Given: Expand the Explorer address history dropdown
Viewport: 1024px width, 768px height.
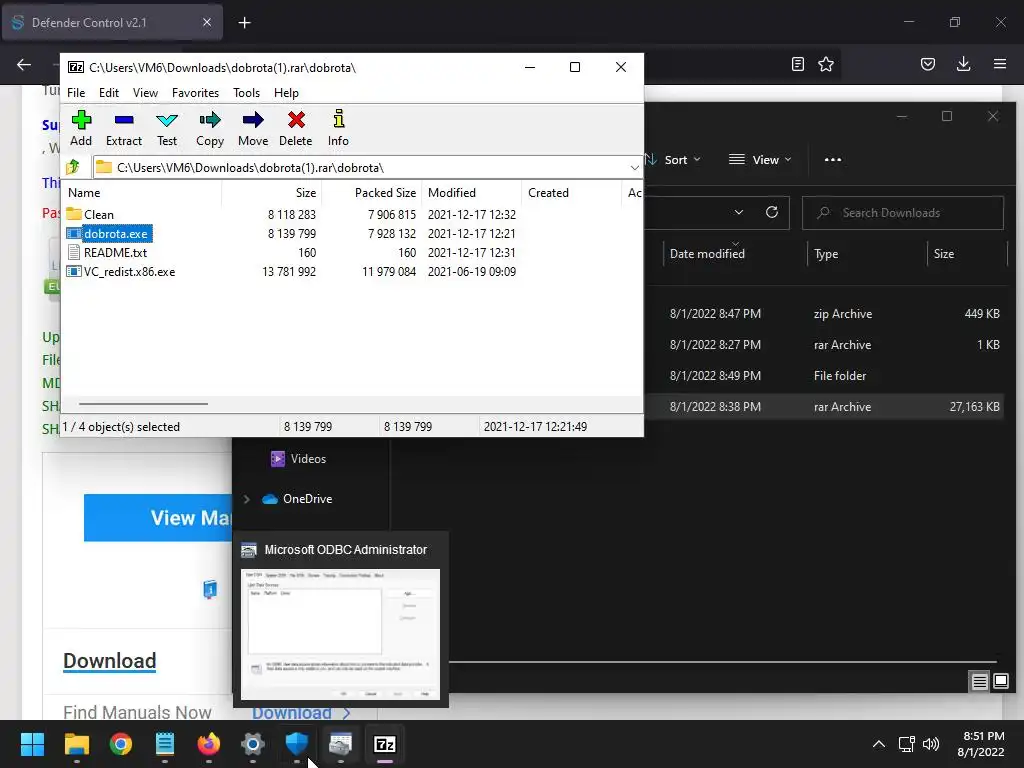Looking at the screenshot, I should tap(739, 212).
